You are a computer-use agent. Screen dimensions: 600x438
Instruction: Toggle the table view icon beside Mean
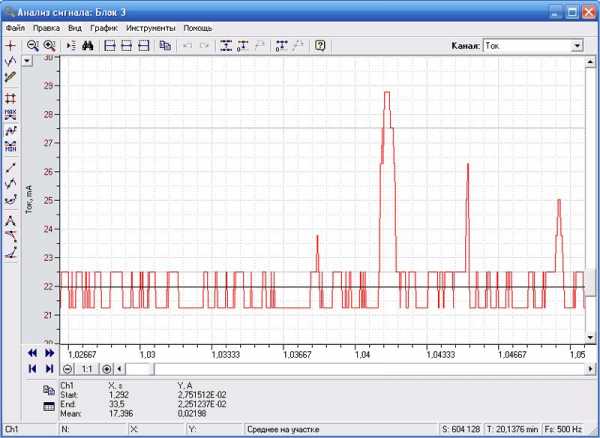point(48,406)
